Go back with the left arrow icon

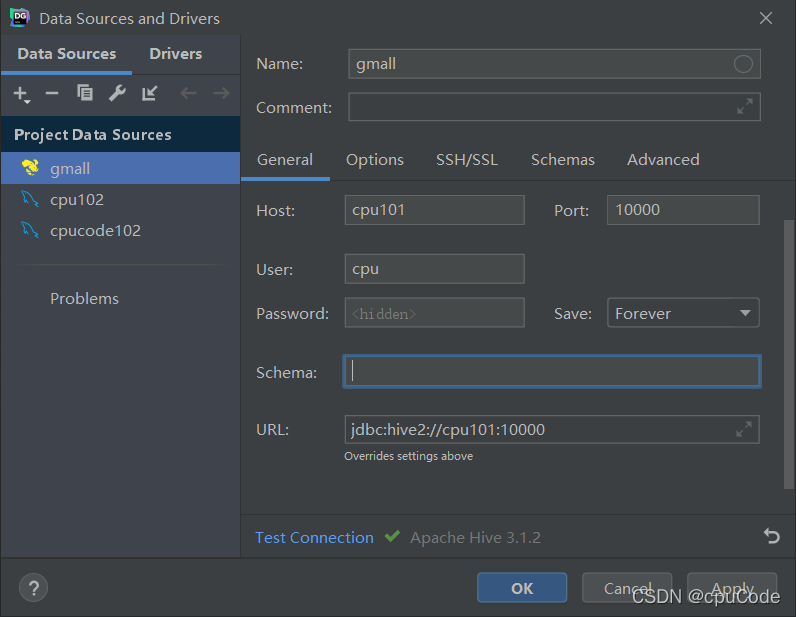tap(188, 93)
